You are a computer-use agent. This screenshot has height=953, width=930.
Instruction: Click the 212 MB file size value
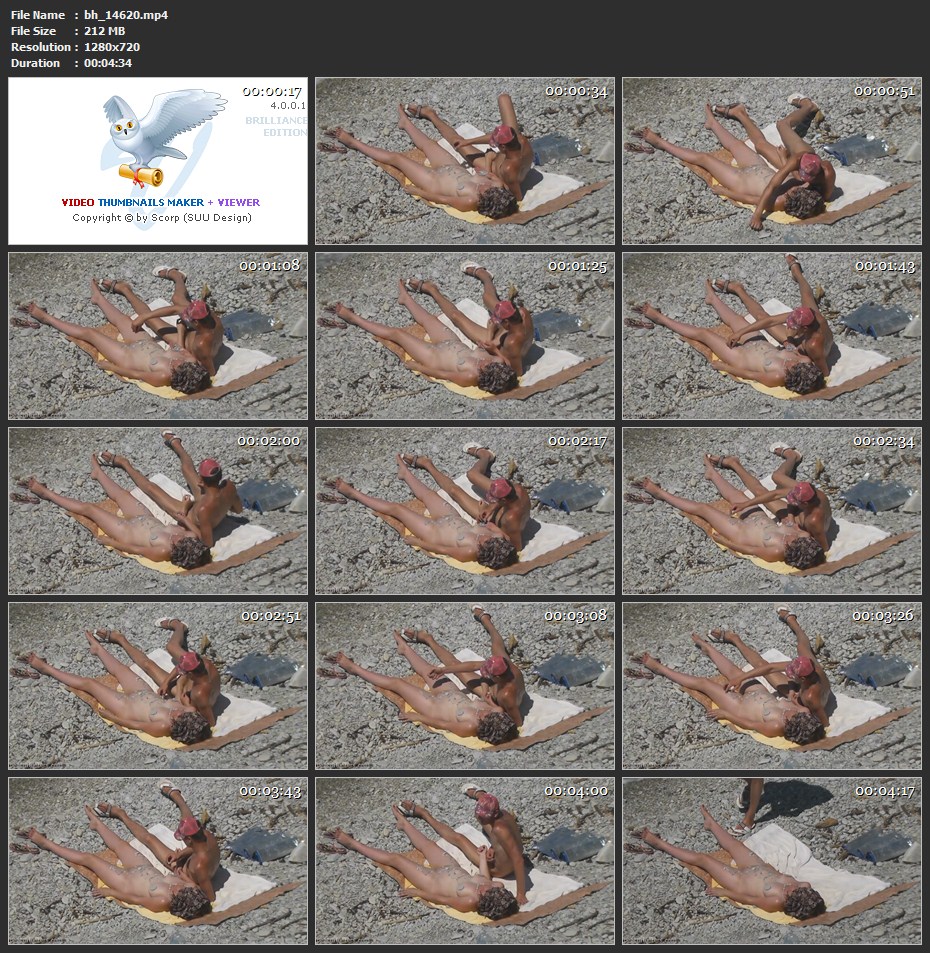click(x=104, y=31)
